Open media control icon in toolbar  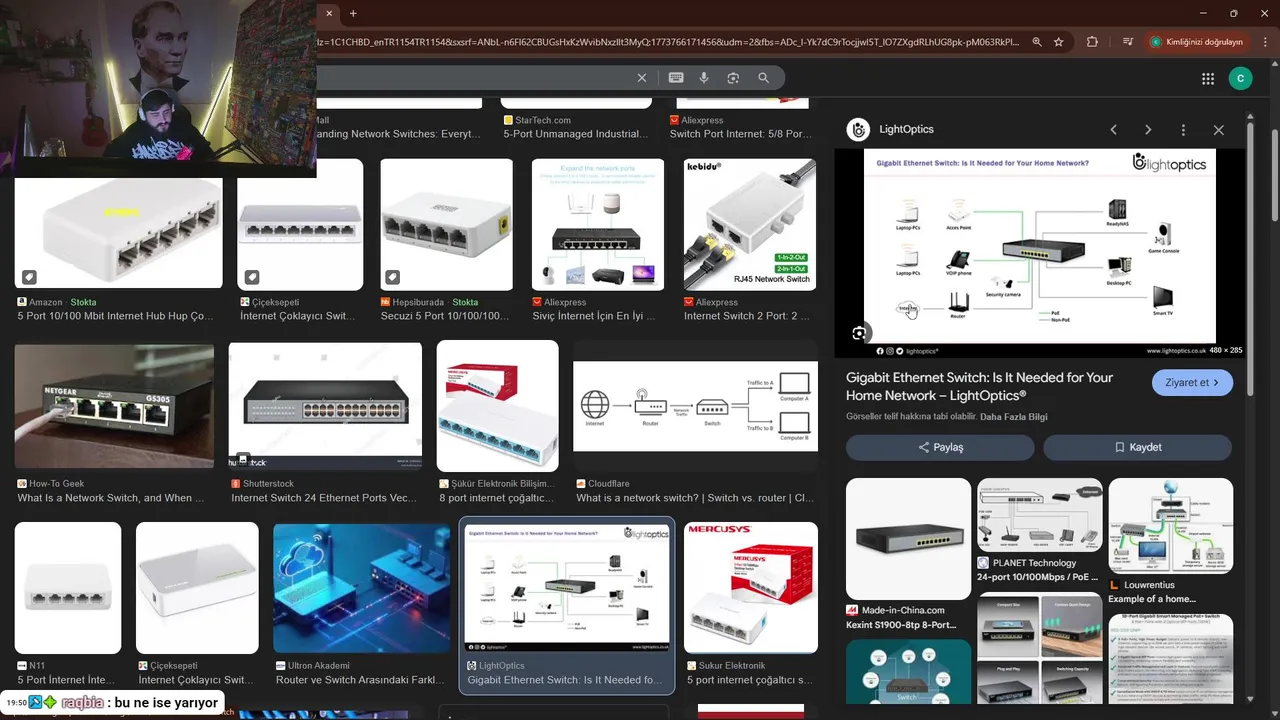[x=1128, y=42]
